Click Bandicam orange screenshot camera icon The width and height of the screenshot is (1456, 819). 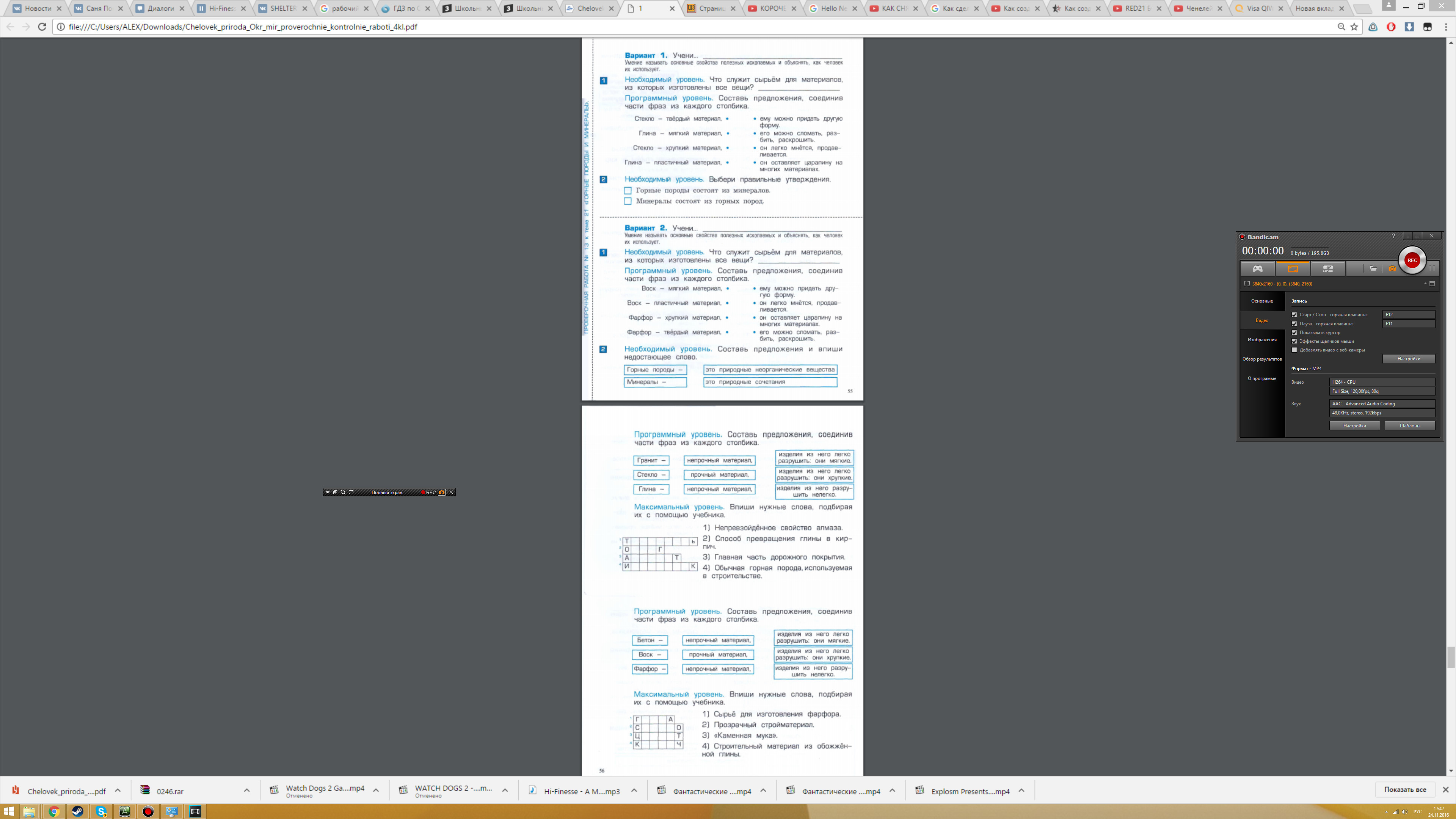(1392, 269)
